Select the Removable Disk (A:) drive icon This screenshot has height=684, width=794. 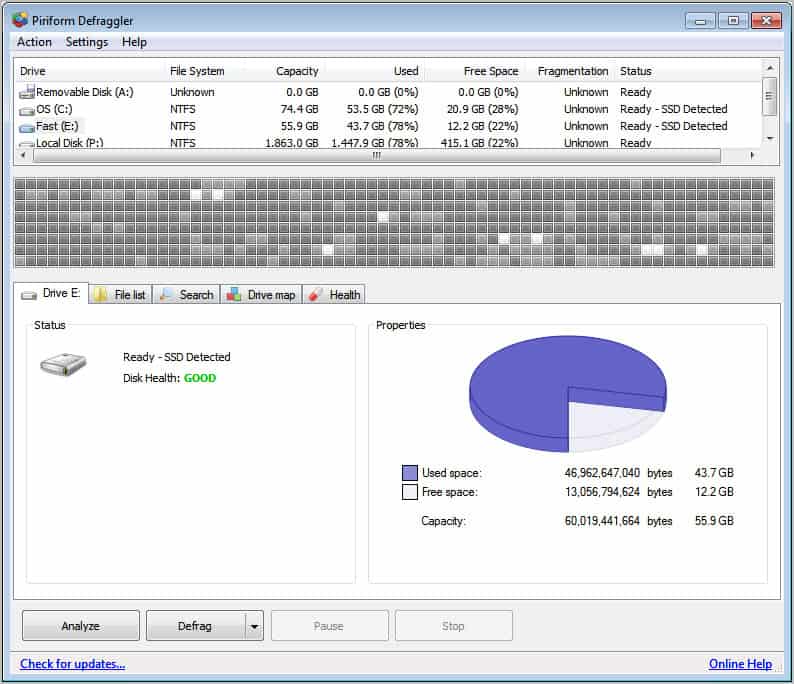[27, 92]
